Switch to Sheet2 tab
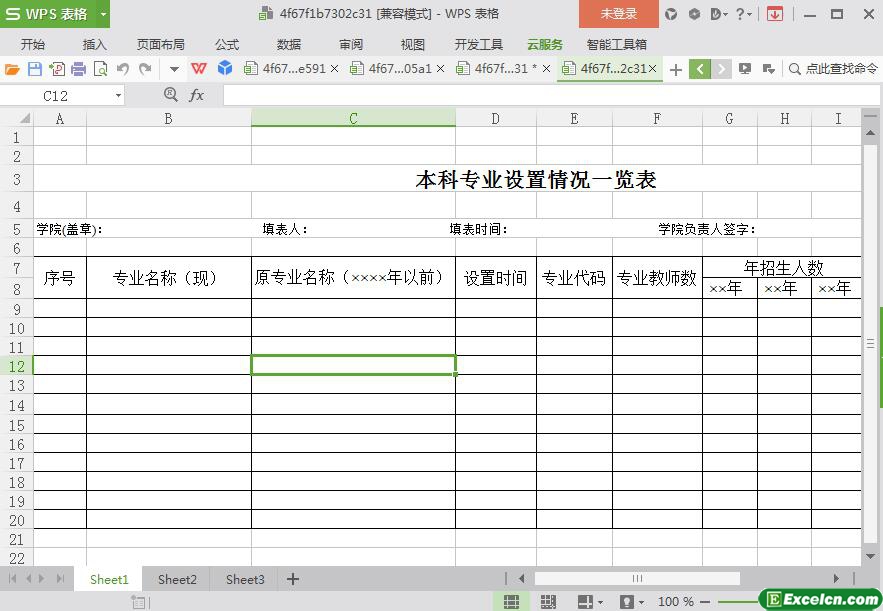The width and height of the screenshot is (883, 611). click(x=177, y=579)
